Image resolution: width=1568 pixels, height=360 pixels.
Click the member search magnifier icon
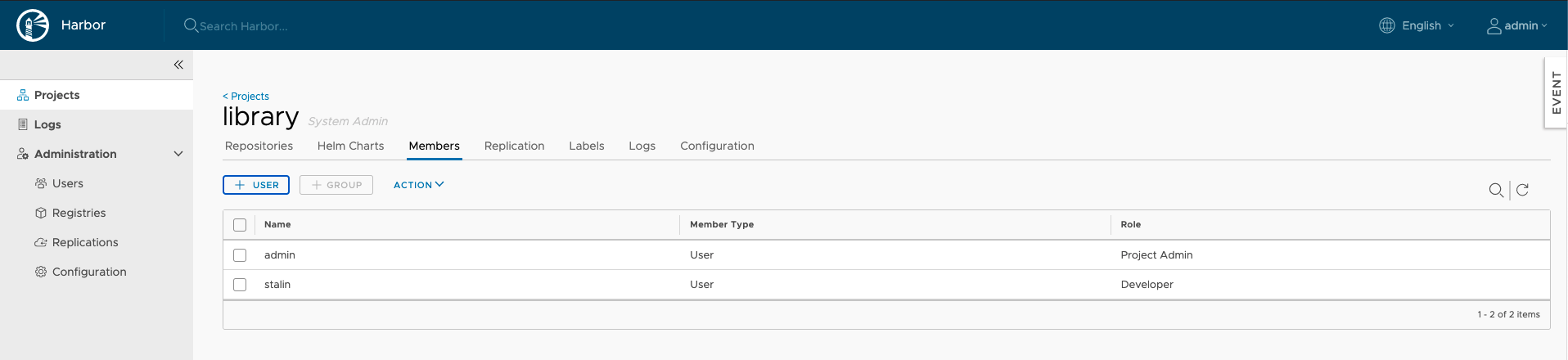[x=1495, y=190]
